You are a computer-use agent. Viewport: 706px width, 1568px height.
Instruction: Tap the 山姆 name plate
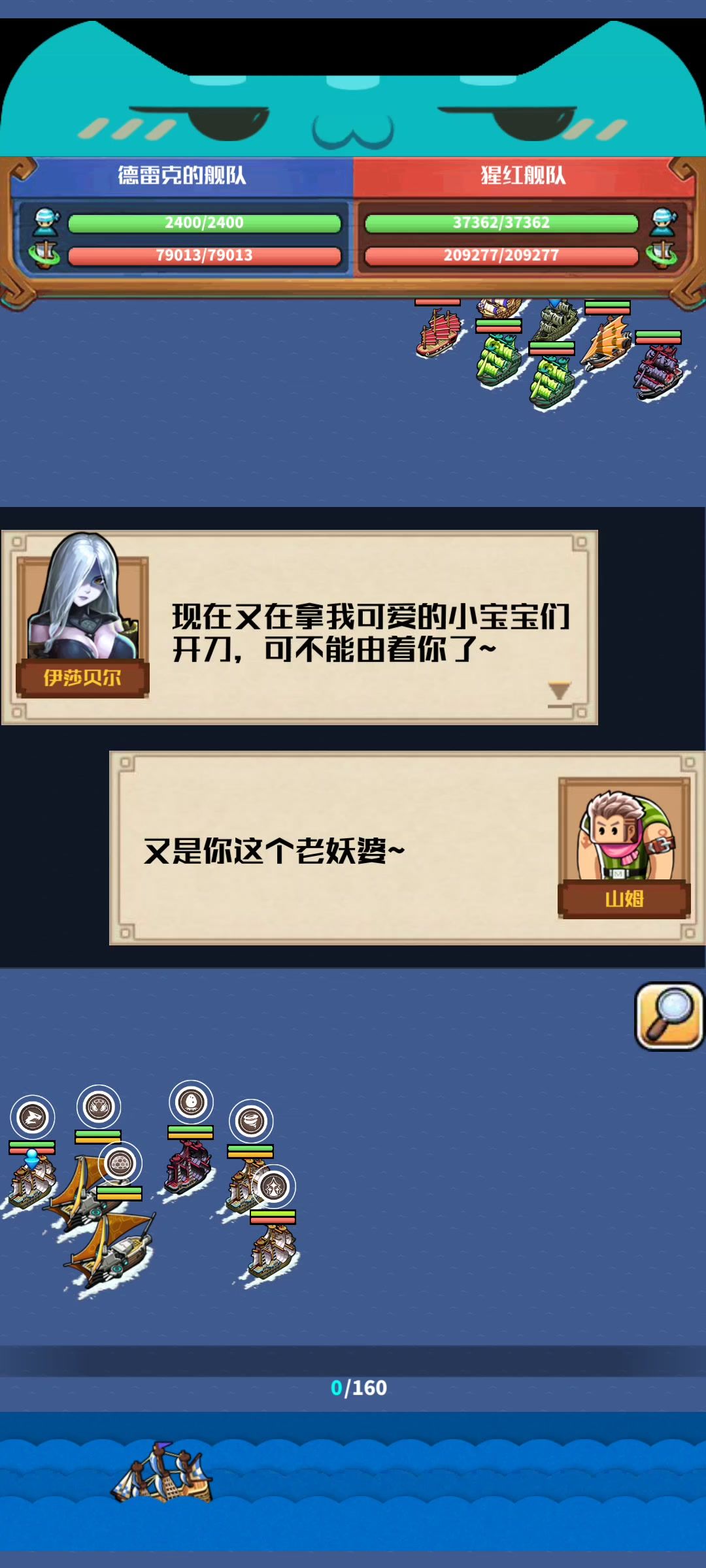624,899
